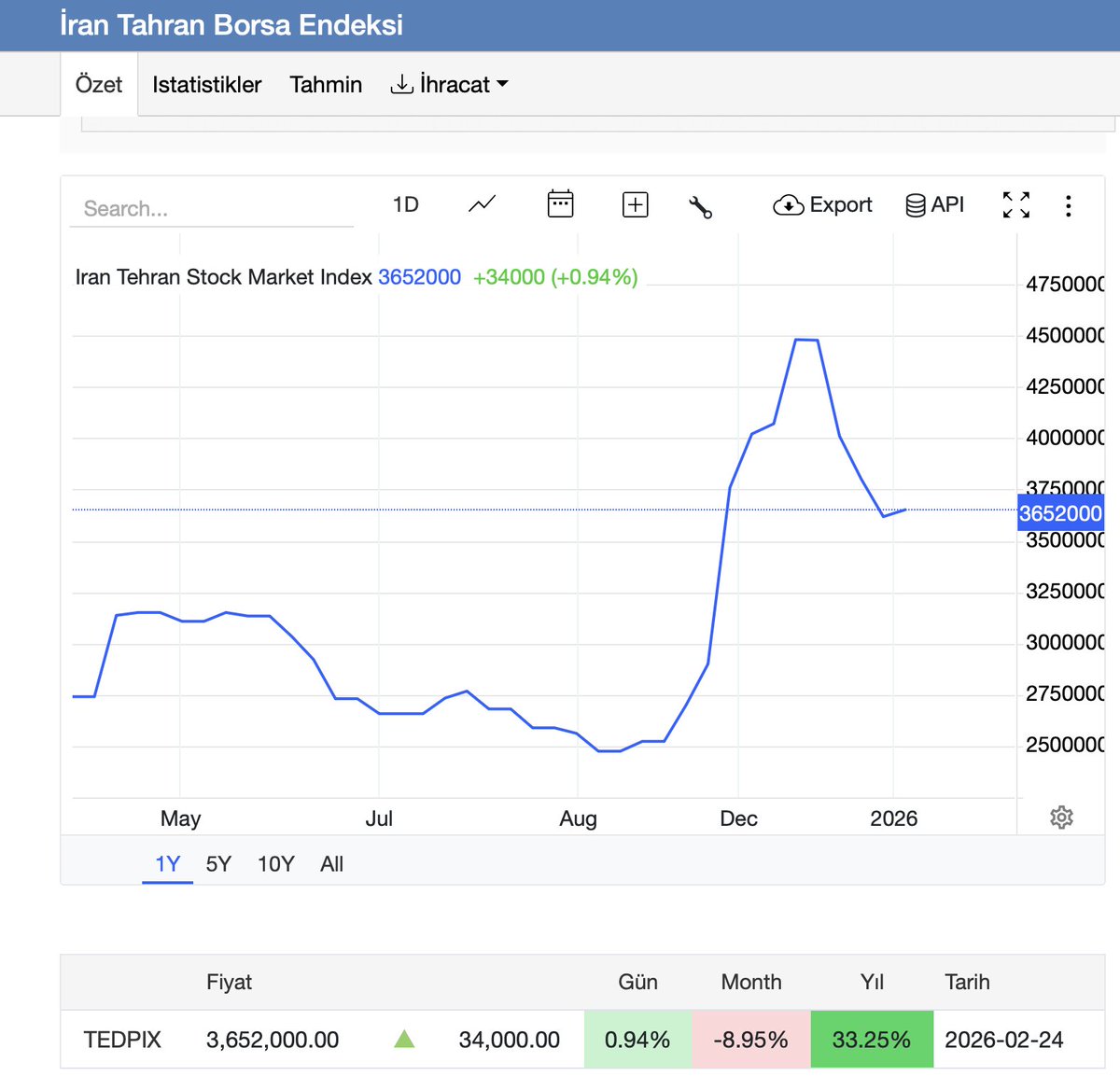Select the All time range
The height and width of the screenshot is (1076, 1120).
331,864
